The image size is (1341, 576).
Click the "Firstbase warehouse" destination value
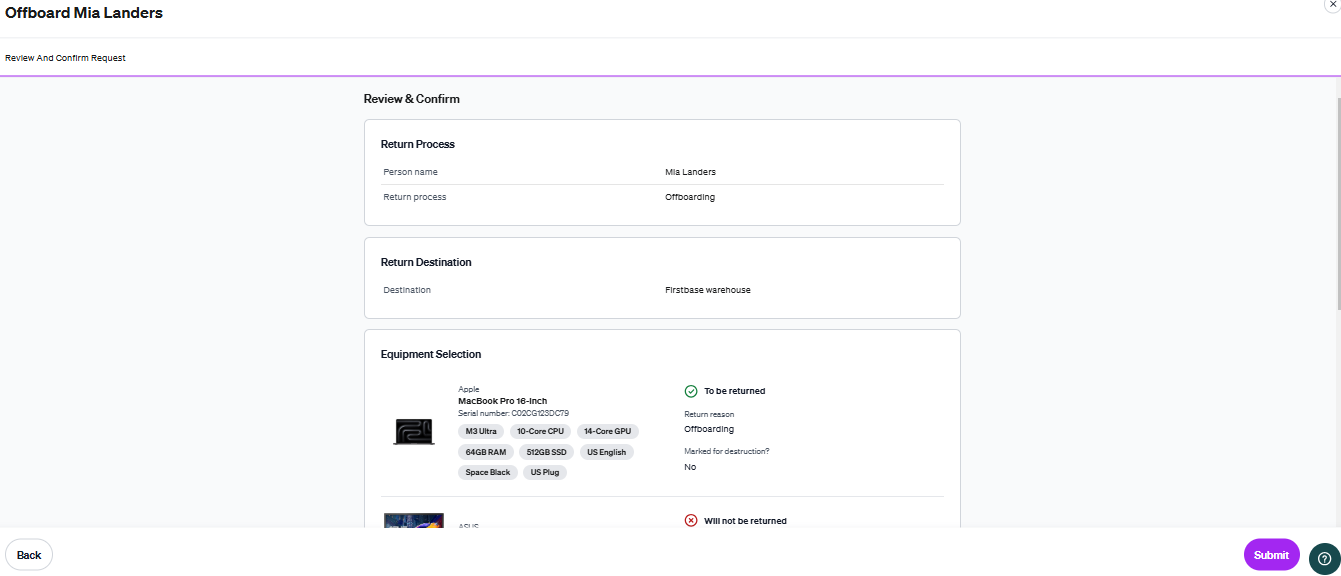[708, 290]
